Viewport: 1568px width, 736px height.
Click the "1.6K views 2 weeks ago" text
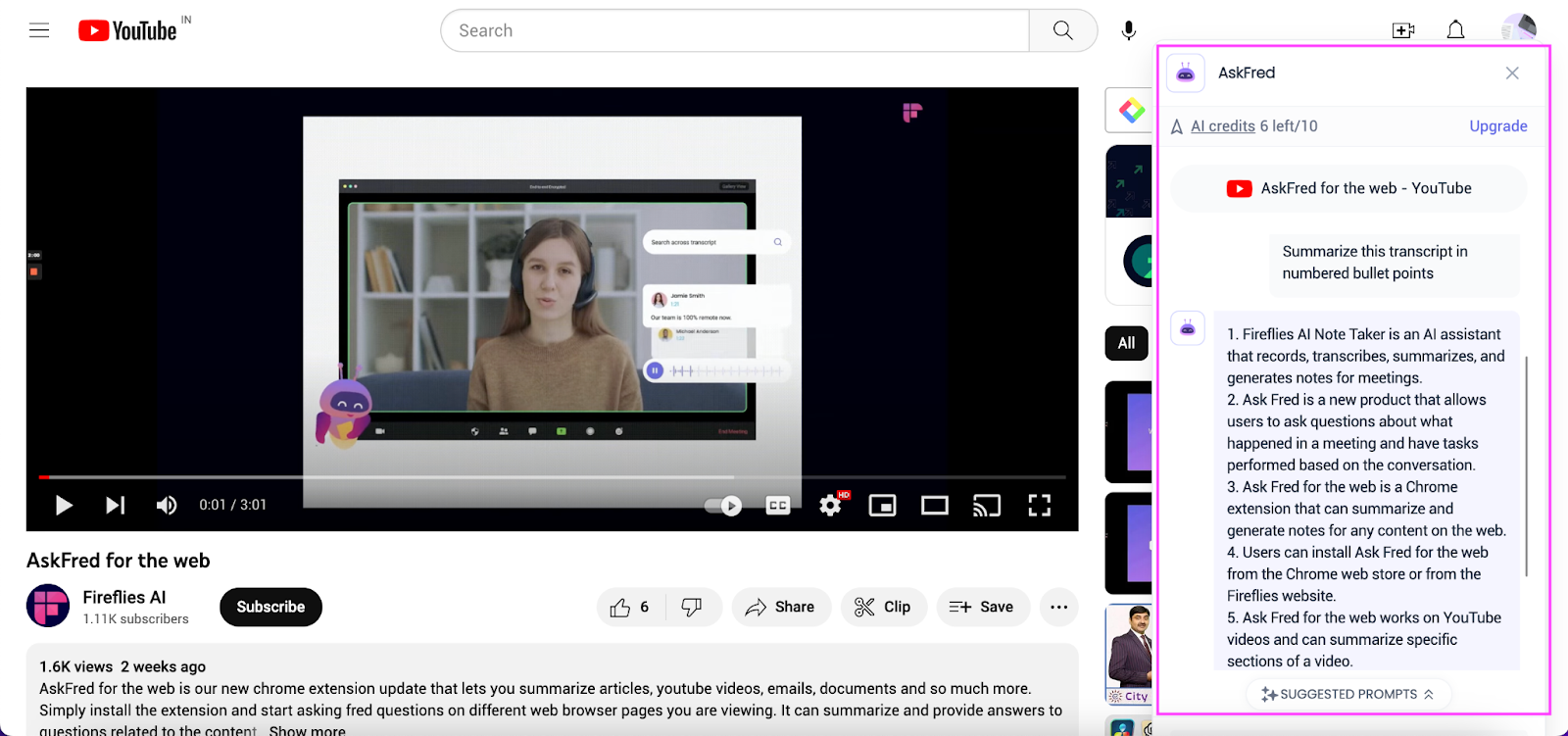[x=122, y=666]
